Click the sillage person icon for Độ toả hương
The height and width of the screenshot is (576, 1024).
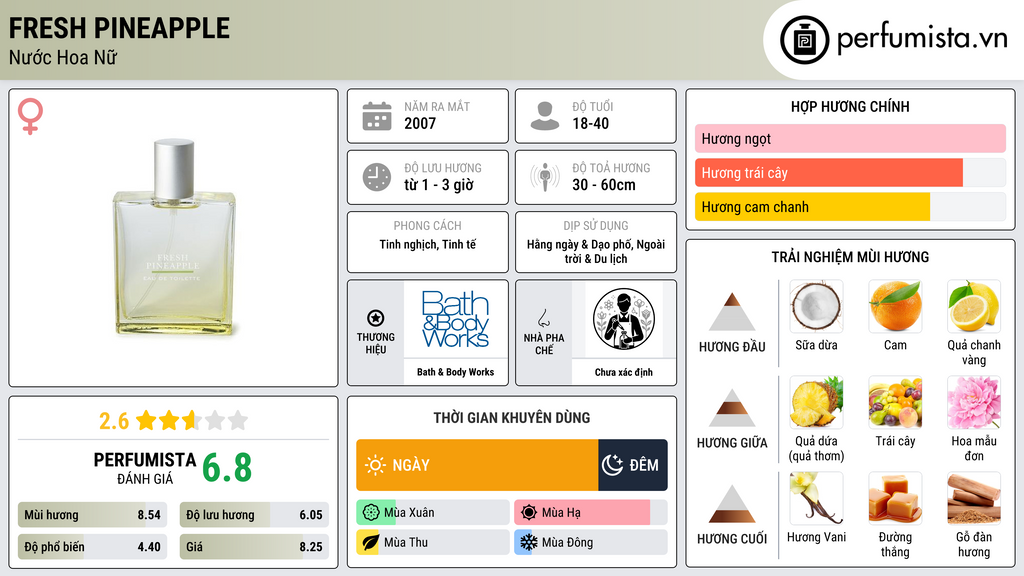click(x=545, y=177)
